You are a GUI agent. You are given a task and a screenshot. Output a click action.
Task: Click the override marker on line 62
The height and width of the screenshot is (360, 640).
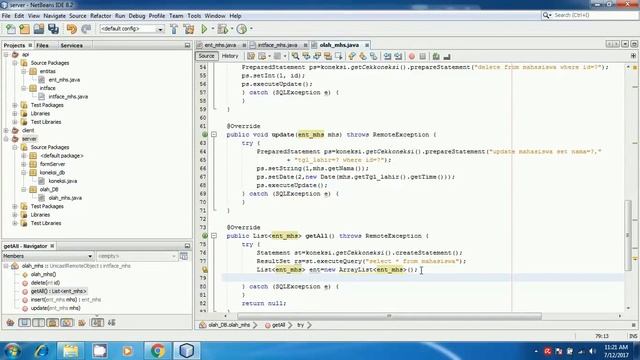(205, 134)
